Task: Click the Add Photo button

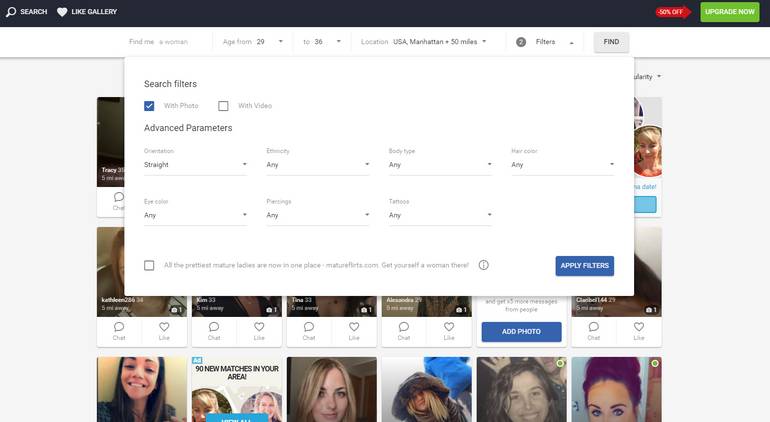Action: (521, 332)
